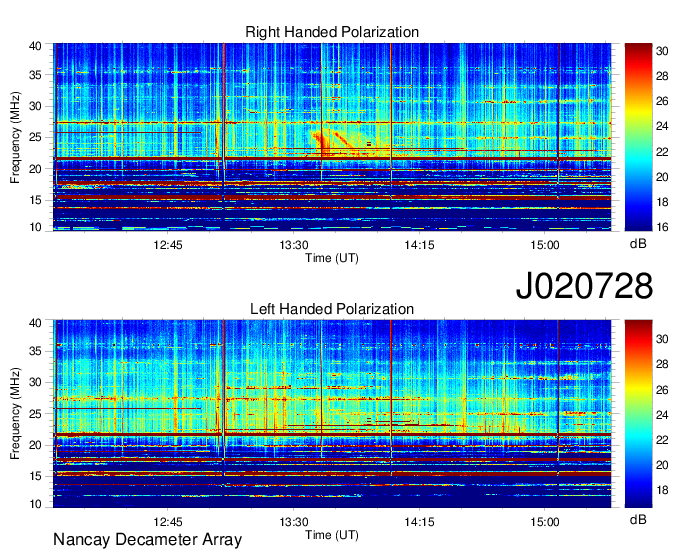Viewport: 680px width, 552px height.
Task: Click the 22 dB tick on Left Handed colorbar
Action: [662, 440]
